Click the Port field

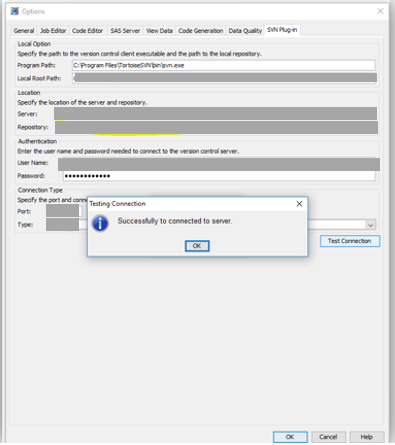tap(63, 211)
